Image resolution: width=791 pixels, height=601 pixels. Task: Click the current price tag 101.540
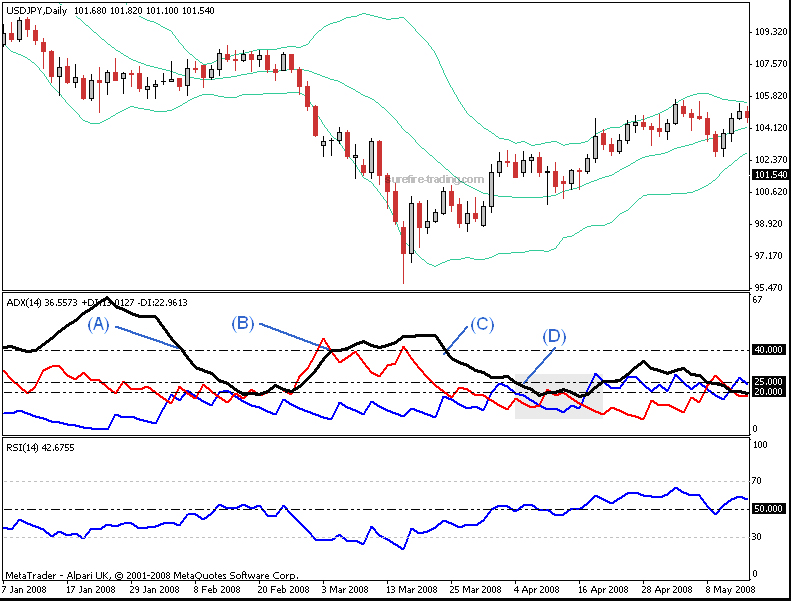pyautogui.click(x=770, y=175)
